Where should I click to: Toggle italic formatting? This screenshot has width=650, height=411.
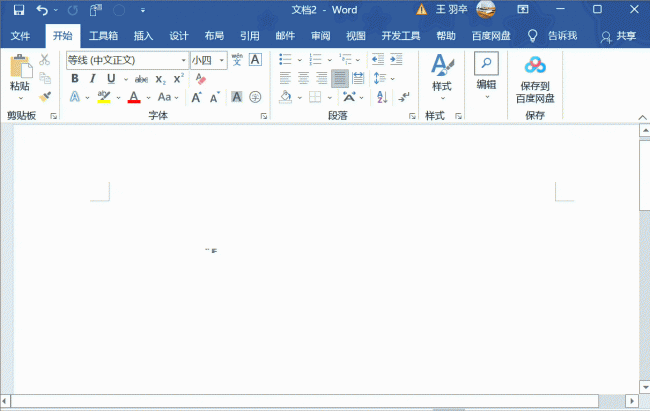92,78
